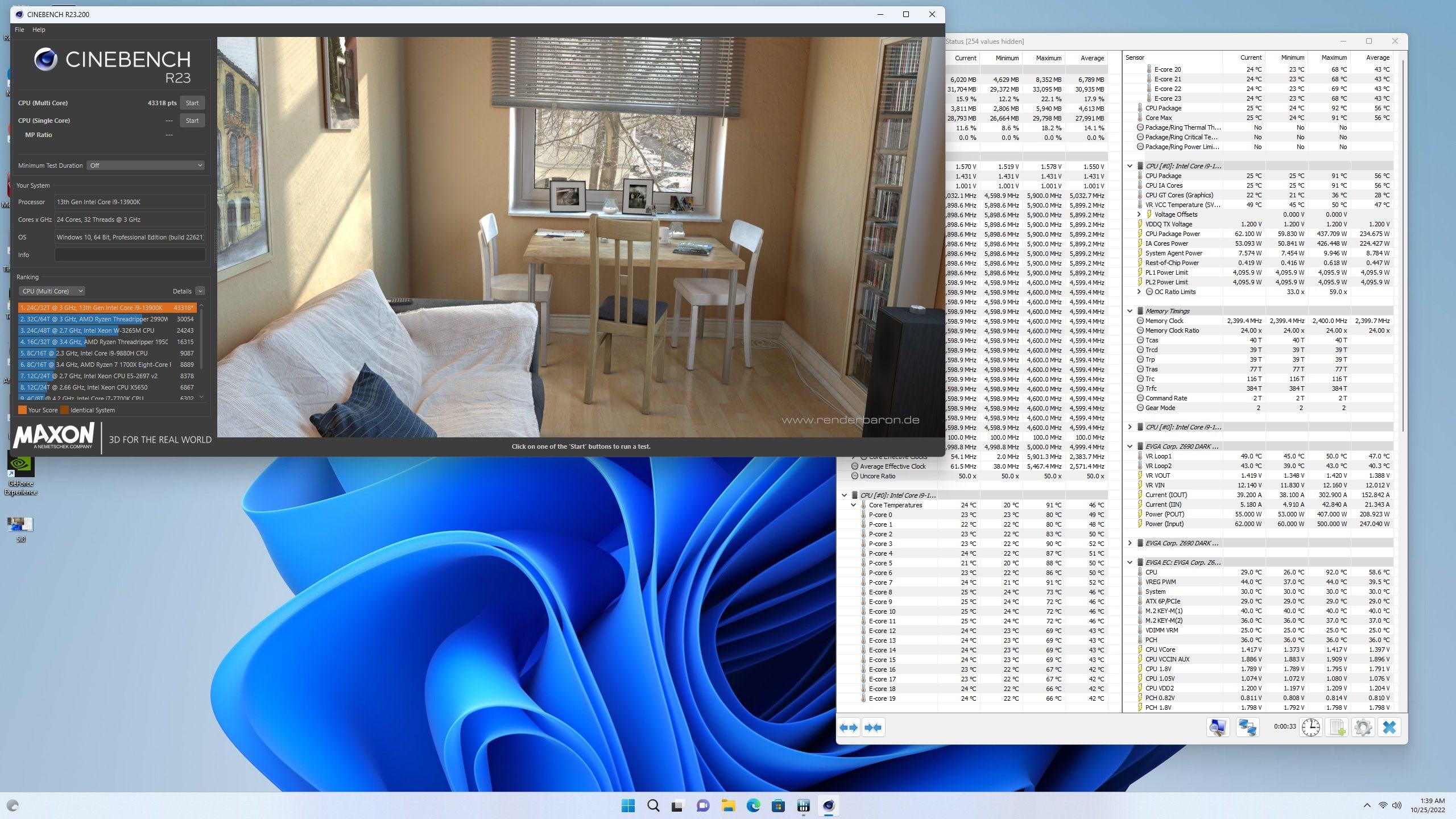This screenshot has width=1456, height=819.
Task: Click HWiNFO expand columns arrows button
Action: click(x=849, y=727)
